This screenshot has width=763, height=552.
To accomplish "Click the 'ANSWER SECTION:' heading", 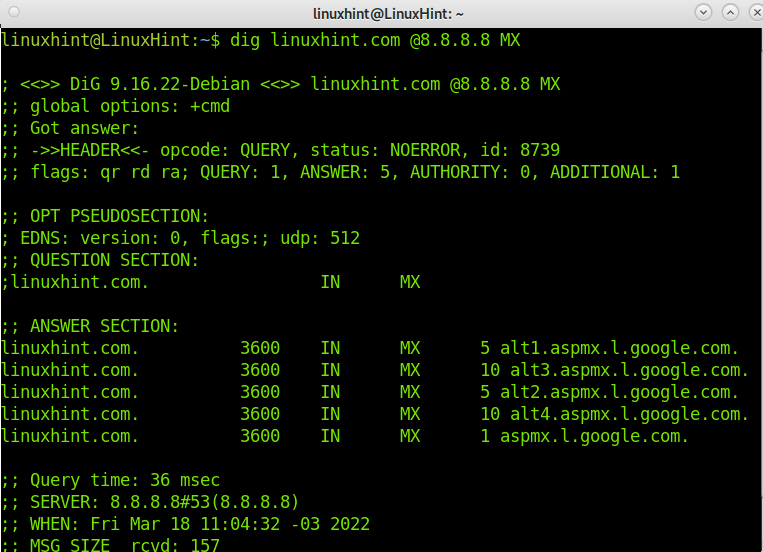I will tap(105, 326).
